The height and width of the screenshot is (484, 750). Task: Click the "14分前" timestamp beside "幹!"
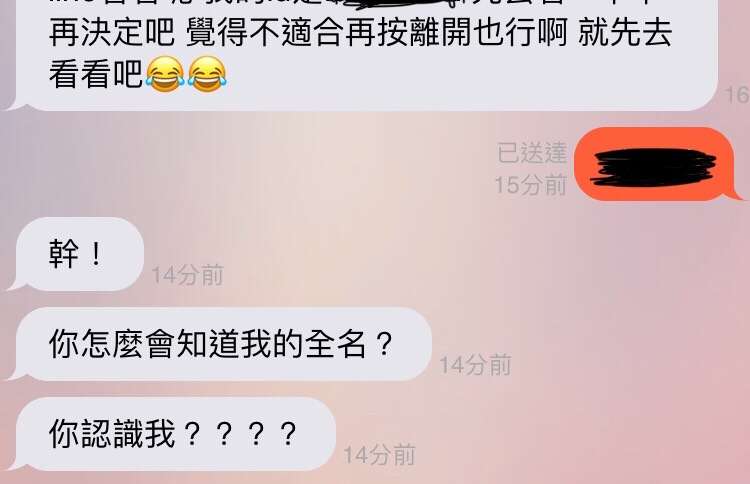point(188,275)
